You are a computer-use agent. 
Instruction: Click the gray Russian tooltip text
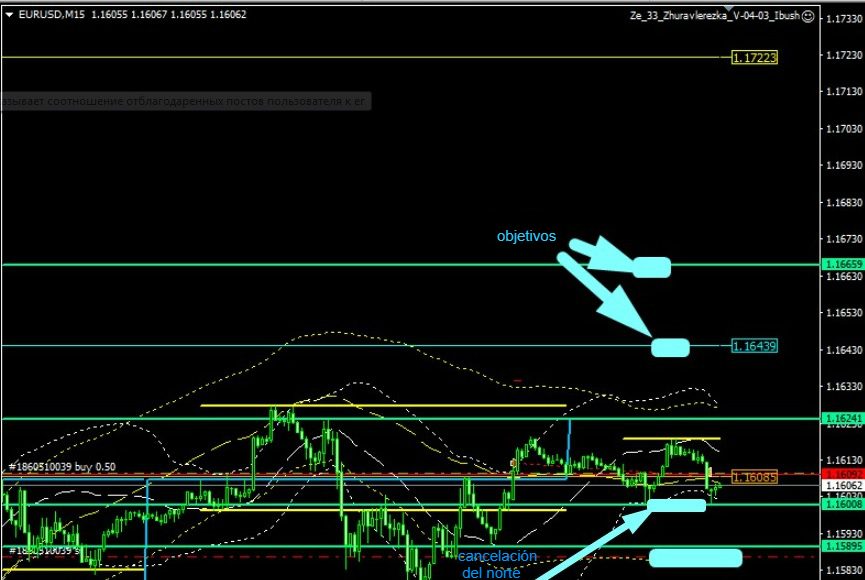tap(185, 101)
